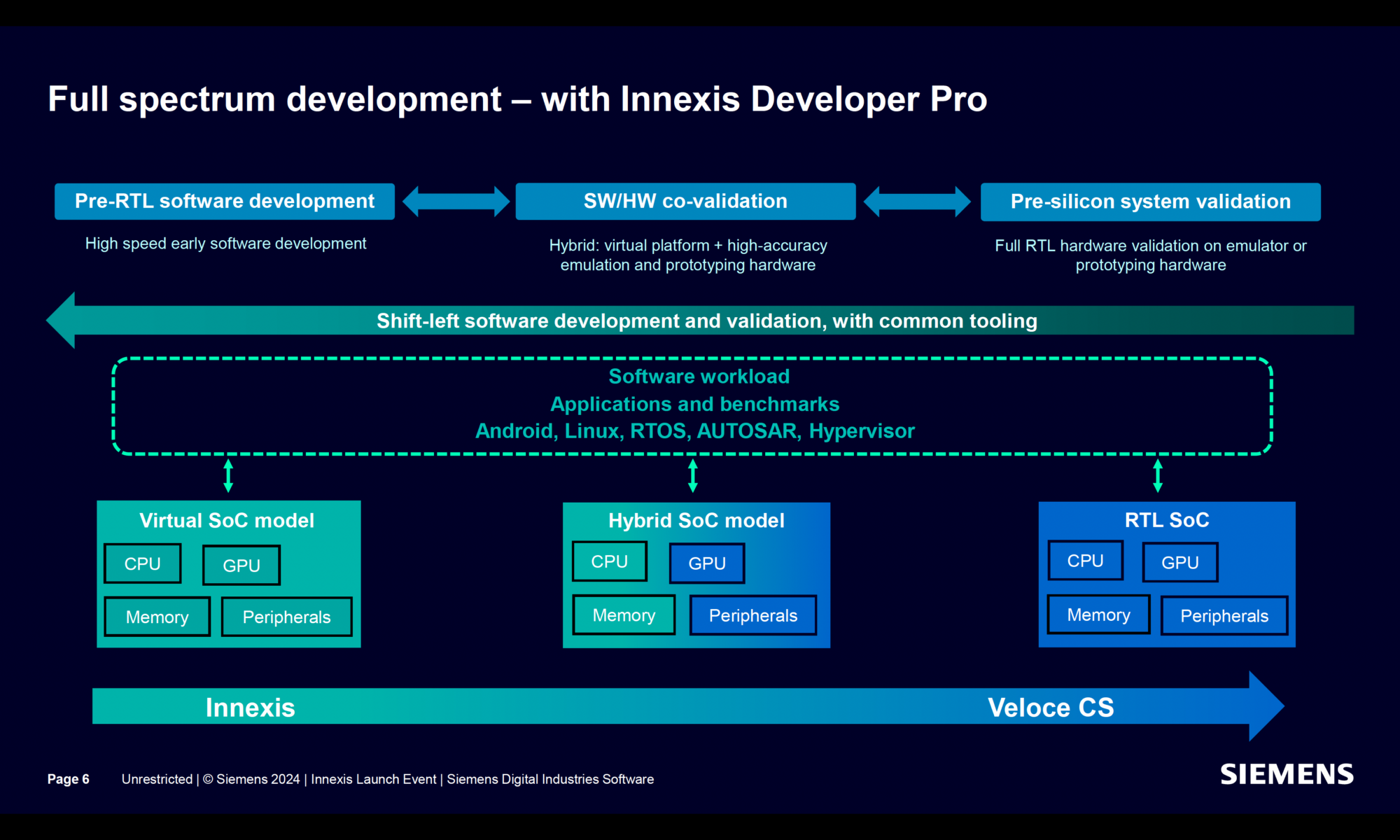The image size is (1400, 840).
Task: Click the 'Innexis' label on bottom arrow
Action: pyautogui.click(x=251, y=708)
